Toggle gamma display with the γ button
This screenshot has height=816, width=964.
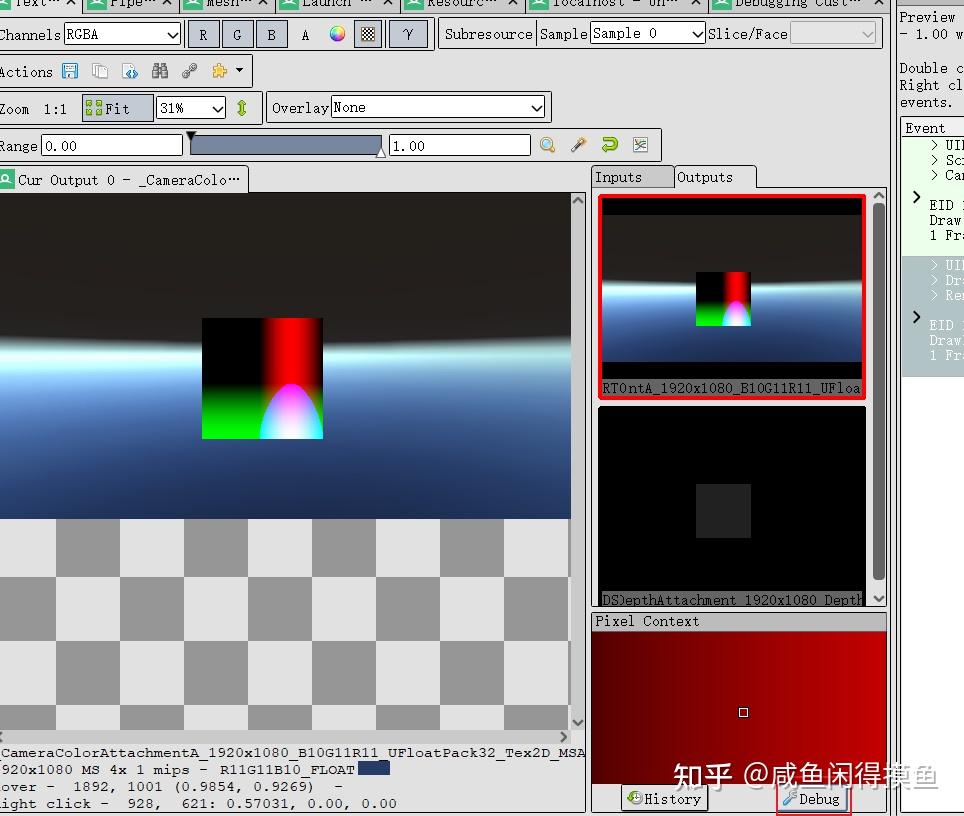tap(409, 33)
